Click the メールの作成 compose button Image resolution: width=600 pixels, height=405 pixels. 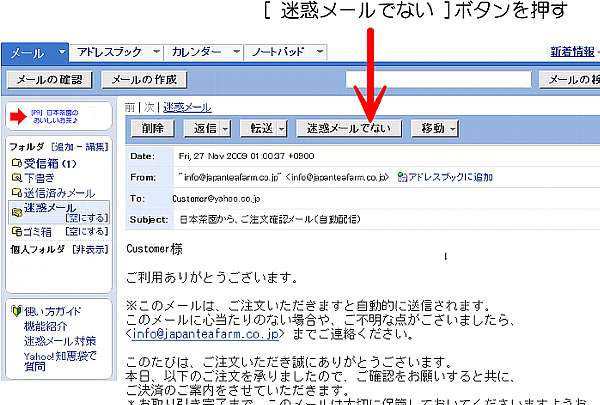[143, 80]
